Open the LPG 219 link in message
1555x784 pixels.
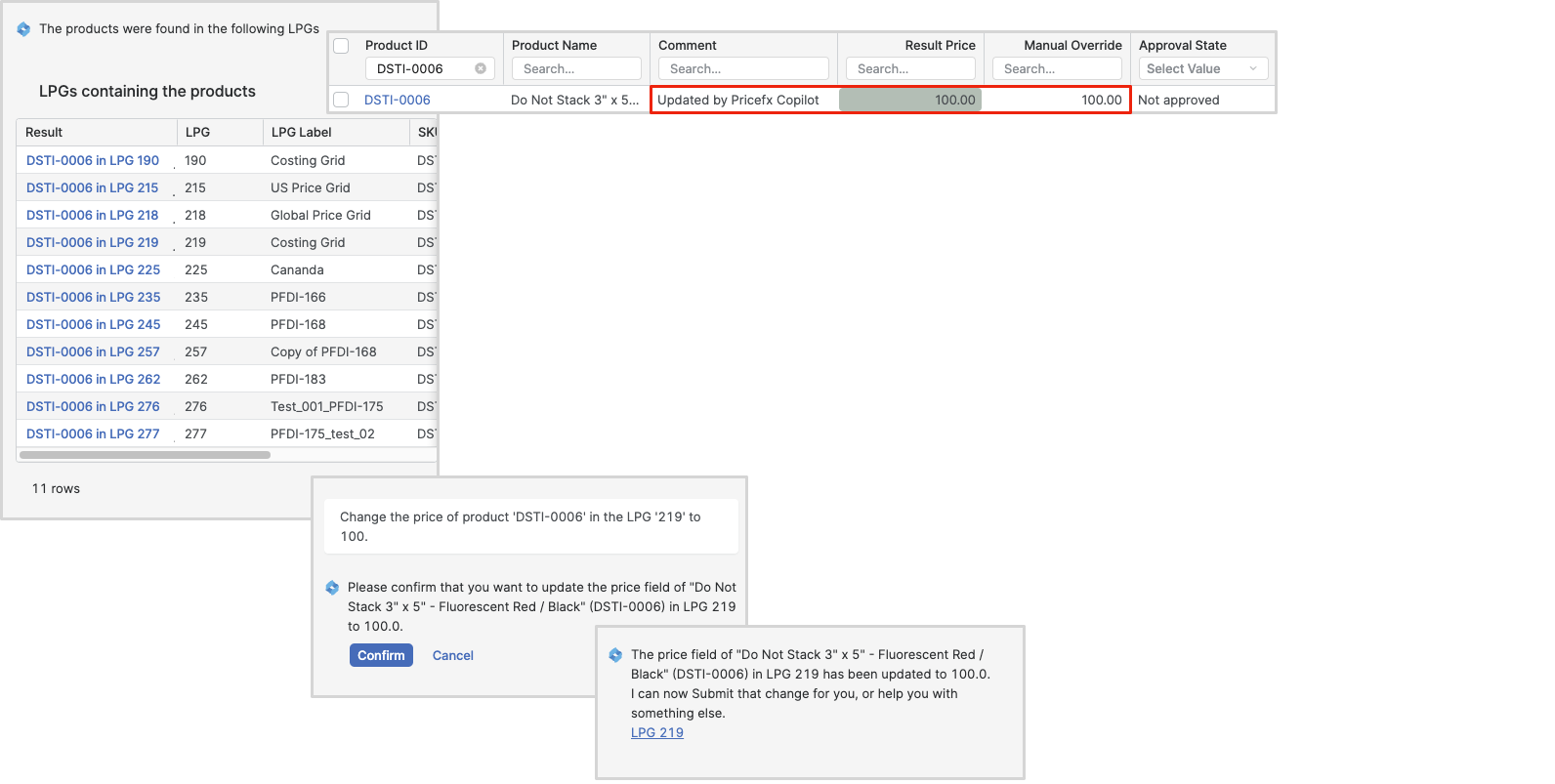[656, 732]
